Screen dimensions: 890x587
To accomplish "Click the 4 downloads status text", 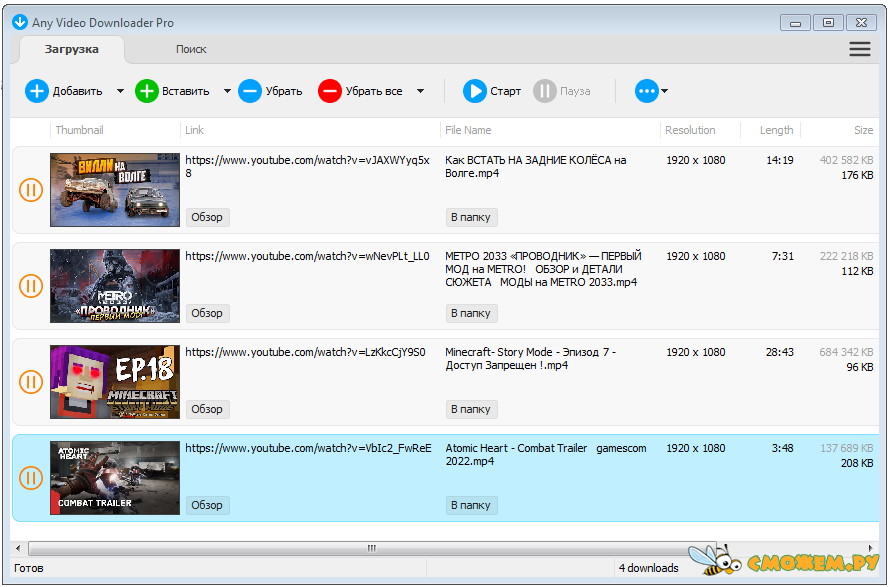I will click(x=648, y=568).
